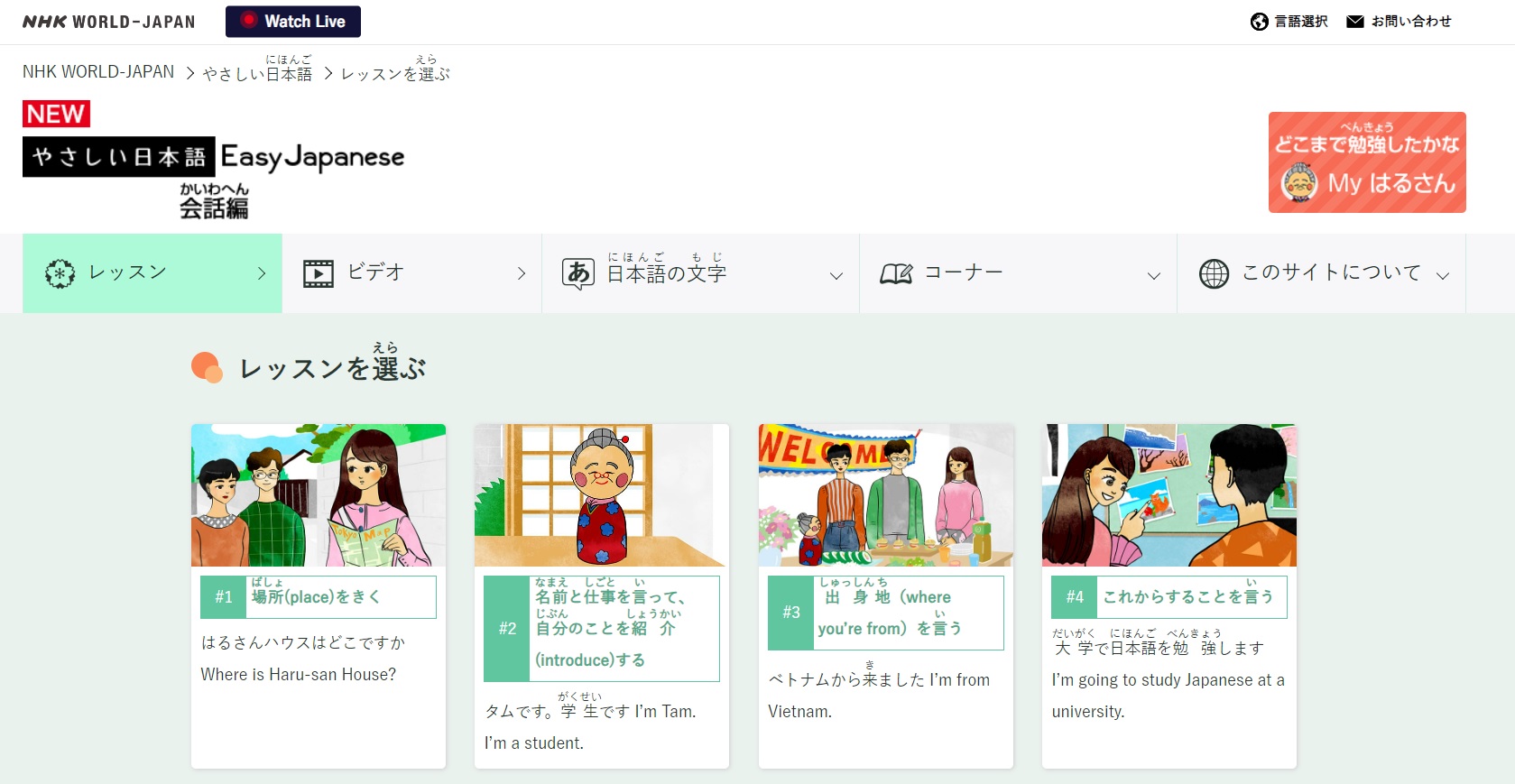Click the レッスンを選ぶ heading
1515x784 pixels.
click(x=332, y=363)
